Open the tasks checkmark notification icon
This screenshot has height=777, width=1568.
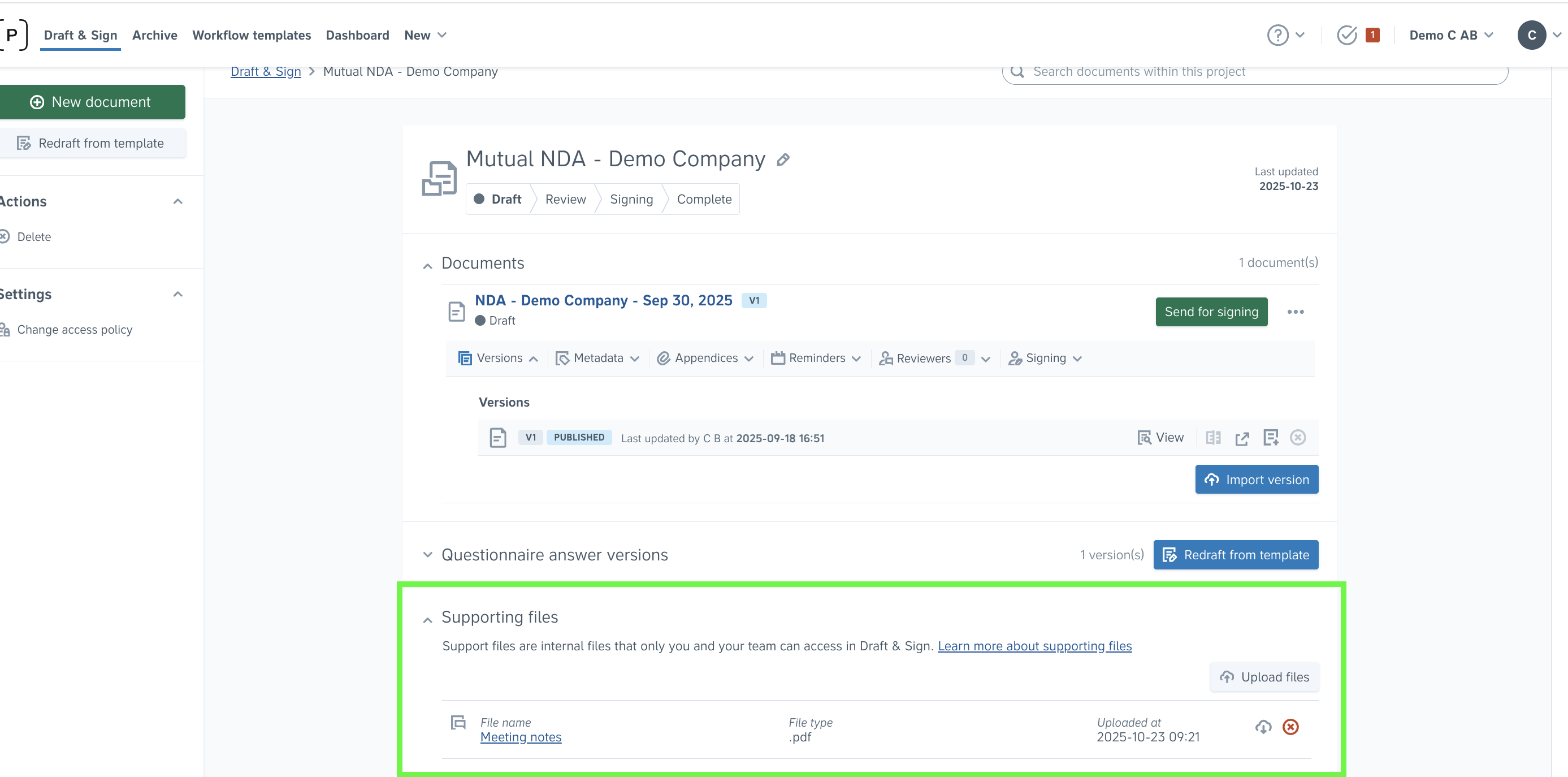[1346, 35]
